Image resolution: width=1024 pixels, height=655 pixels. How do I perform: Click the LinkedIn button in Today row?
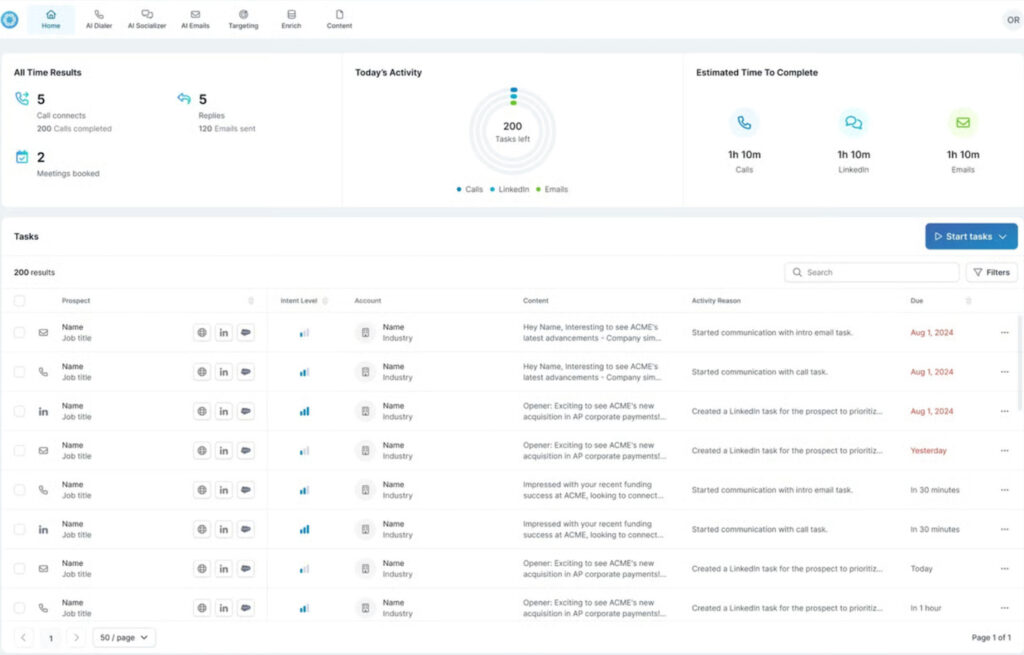pos(223,569)
